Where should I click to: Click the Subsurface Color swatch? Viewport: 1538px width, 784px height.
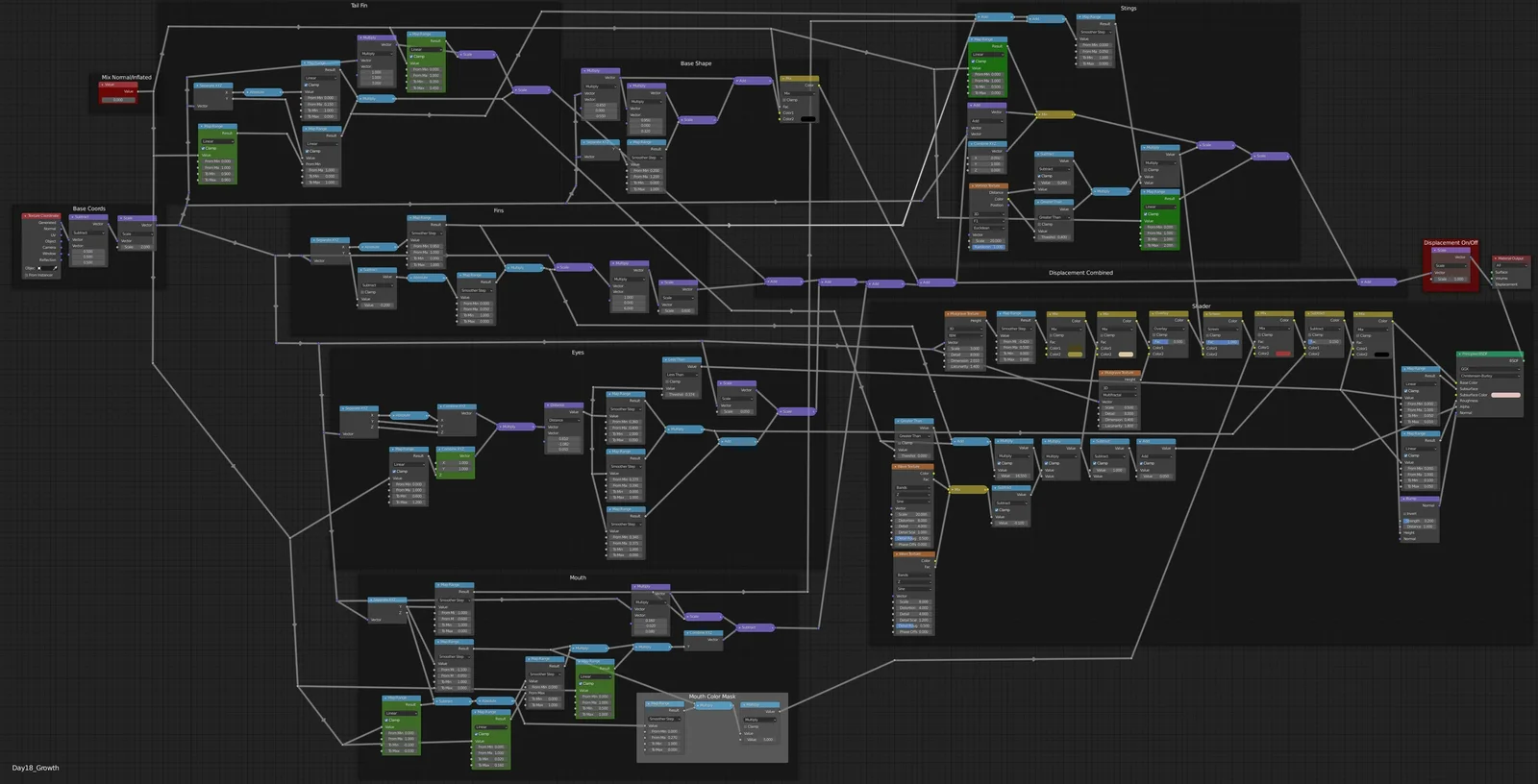point(1505,395)
